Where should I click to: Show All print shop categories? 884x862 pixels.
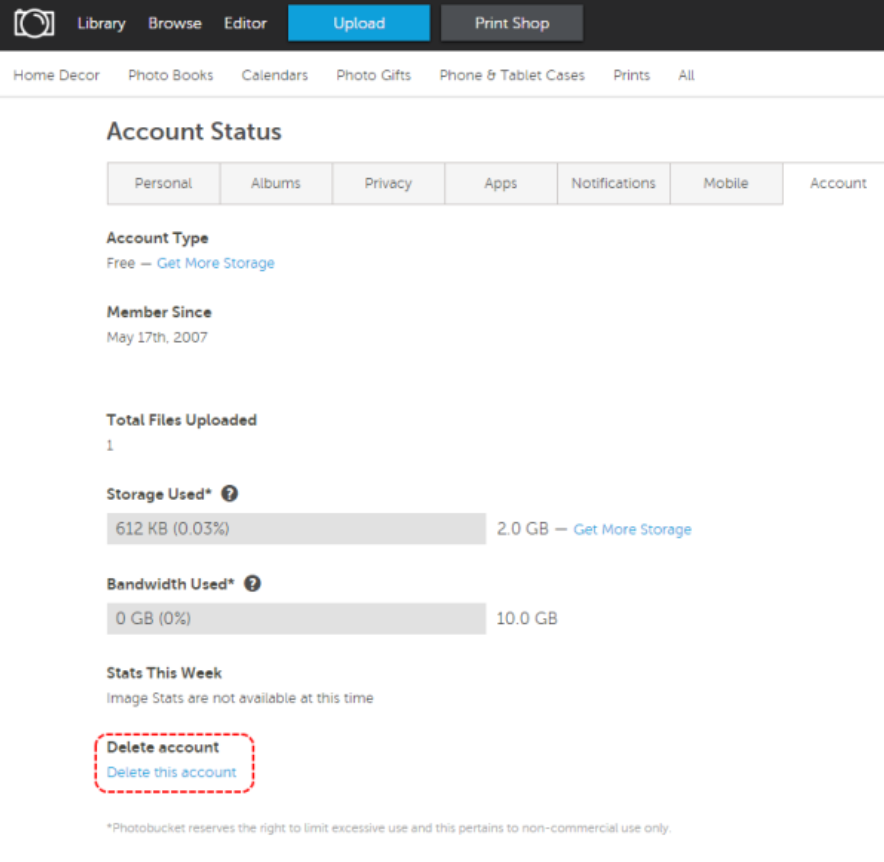click(x=686, y=75)
